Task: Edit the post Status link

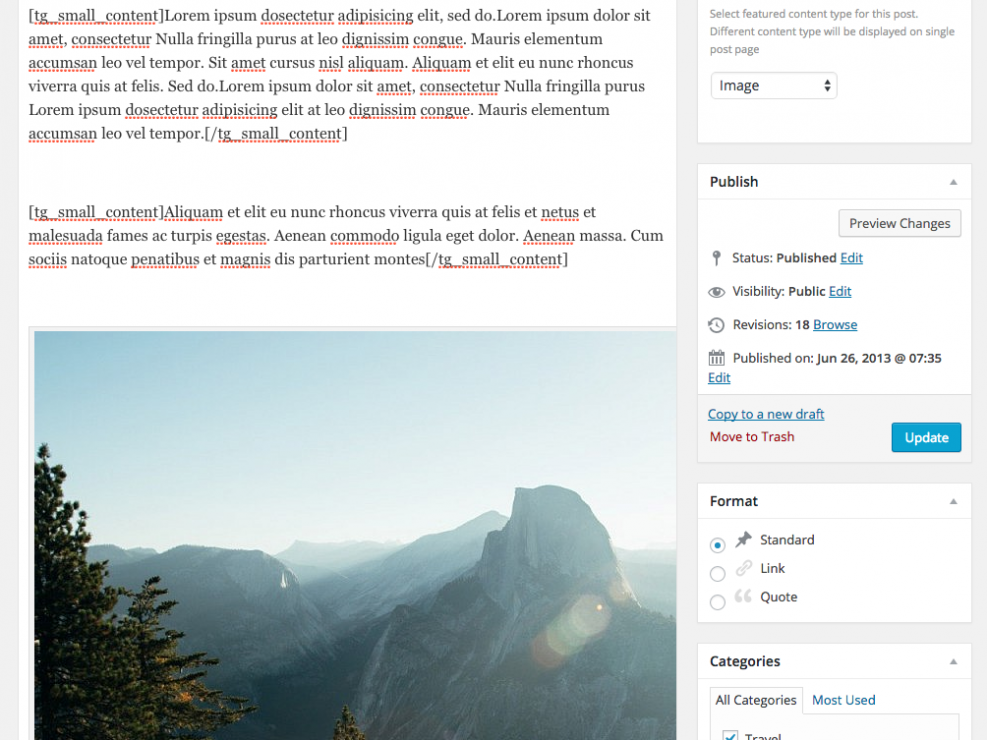Action: [x=851, y=258]
